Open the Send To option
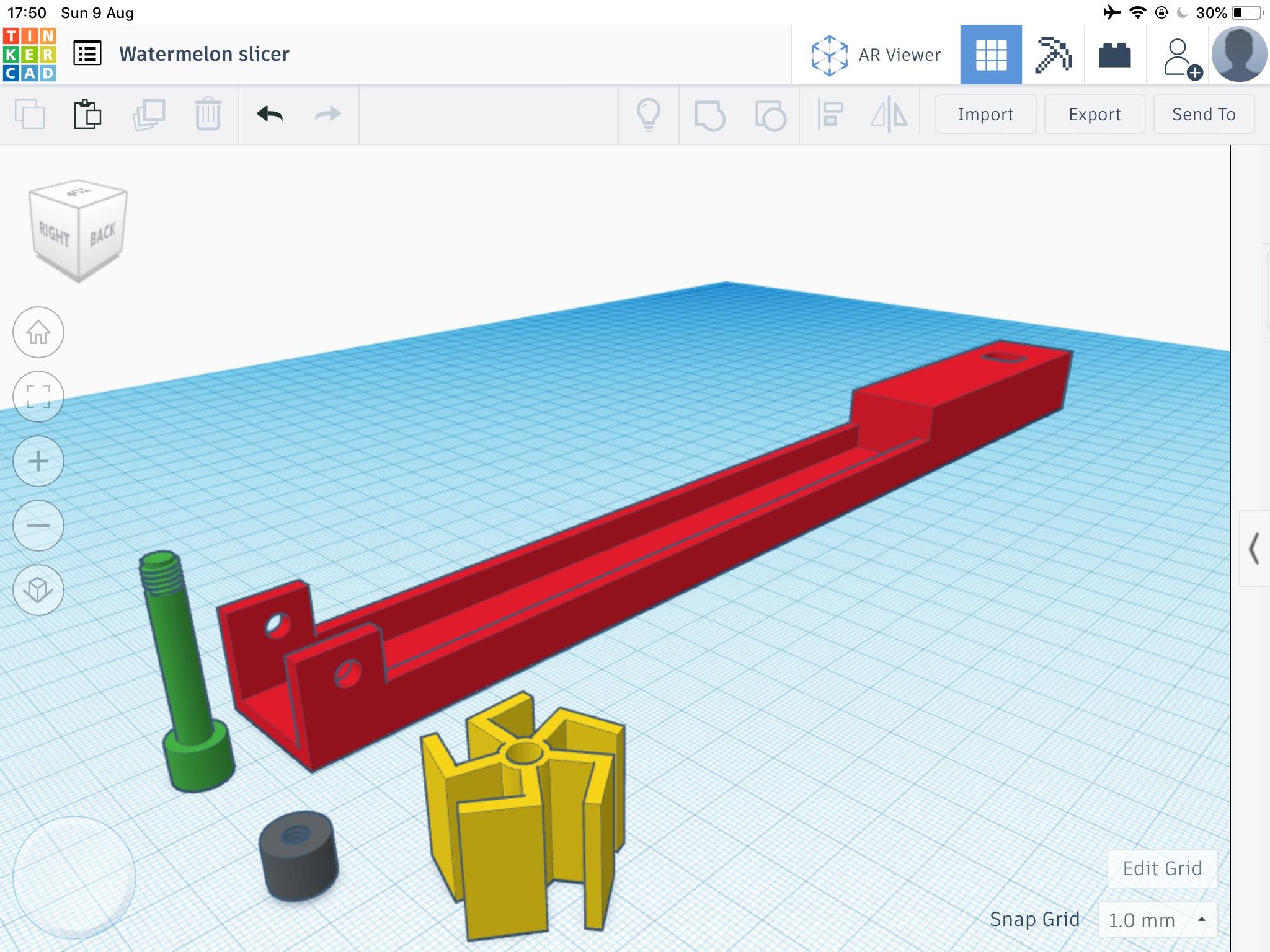This screenshot has height=952, width=1270. tap(1204, 114)
